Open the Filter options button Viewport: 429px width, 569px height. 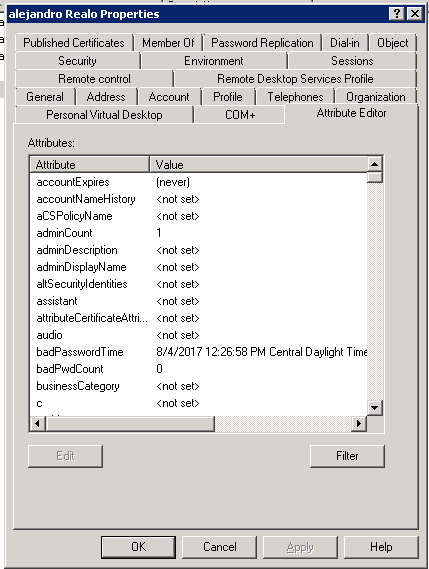coord(347,456)
